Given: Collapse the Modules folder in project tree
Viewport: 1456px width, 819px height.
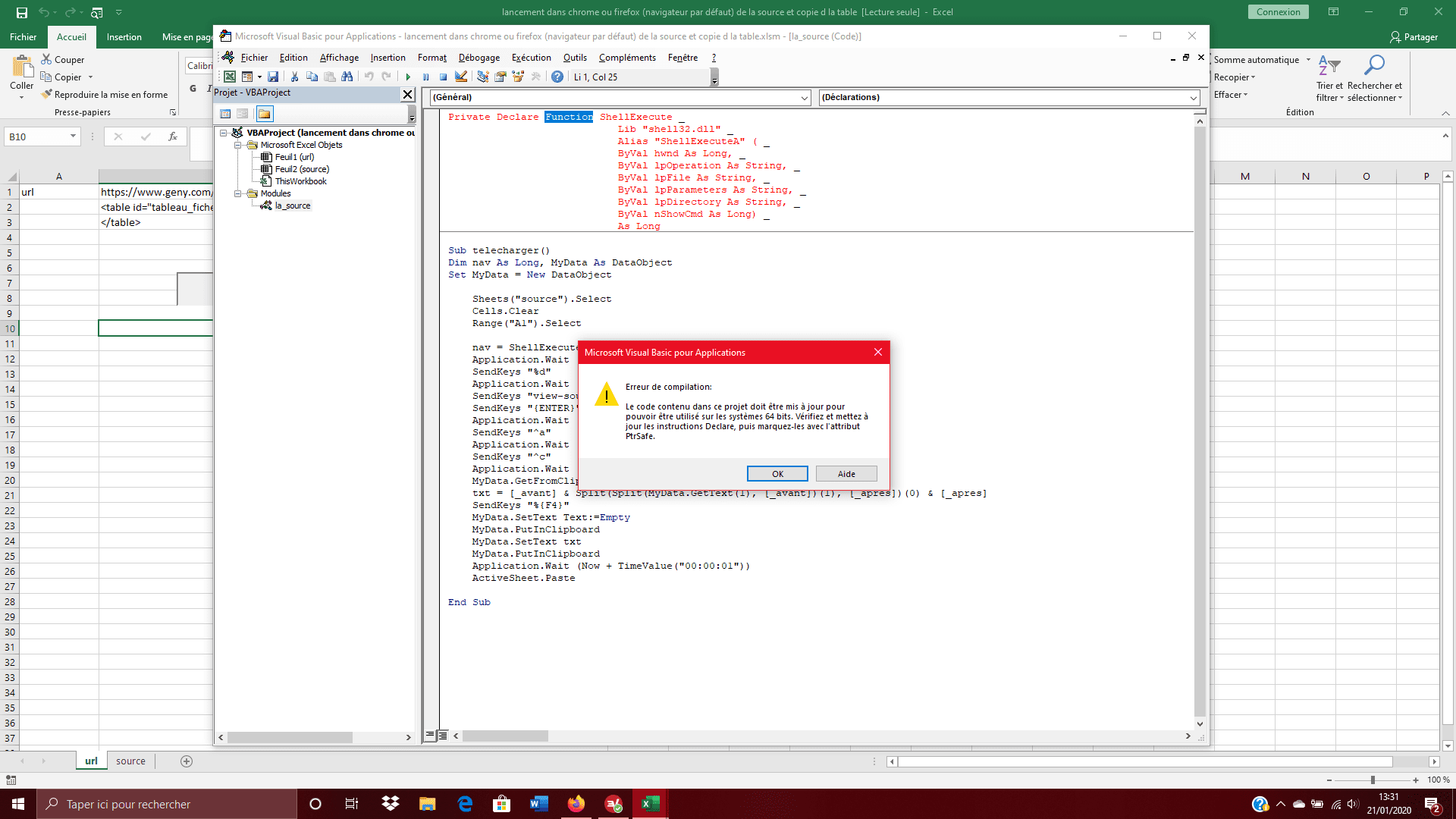Looking at the screenshot, I should click(238, 193).
